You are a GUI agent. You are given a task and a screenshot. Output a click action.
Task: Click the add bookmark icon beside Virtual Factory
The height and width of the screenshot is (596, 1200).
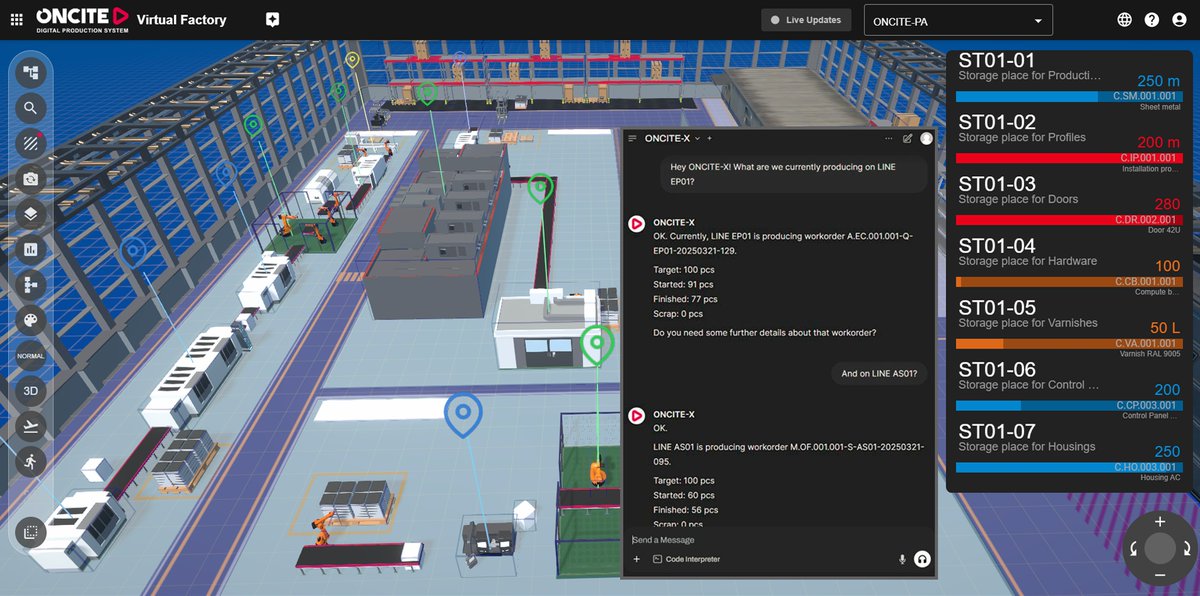272,19
